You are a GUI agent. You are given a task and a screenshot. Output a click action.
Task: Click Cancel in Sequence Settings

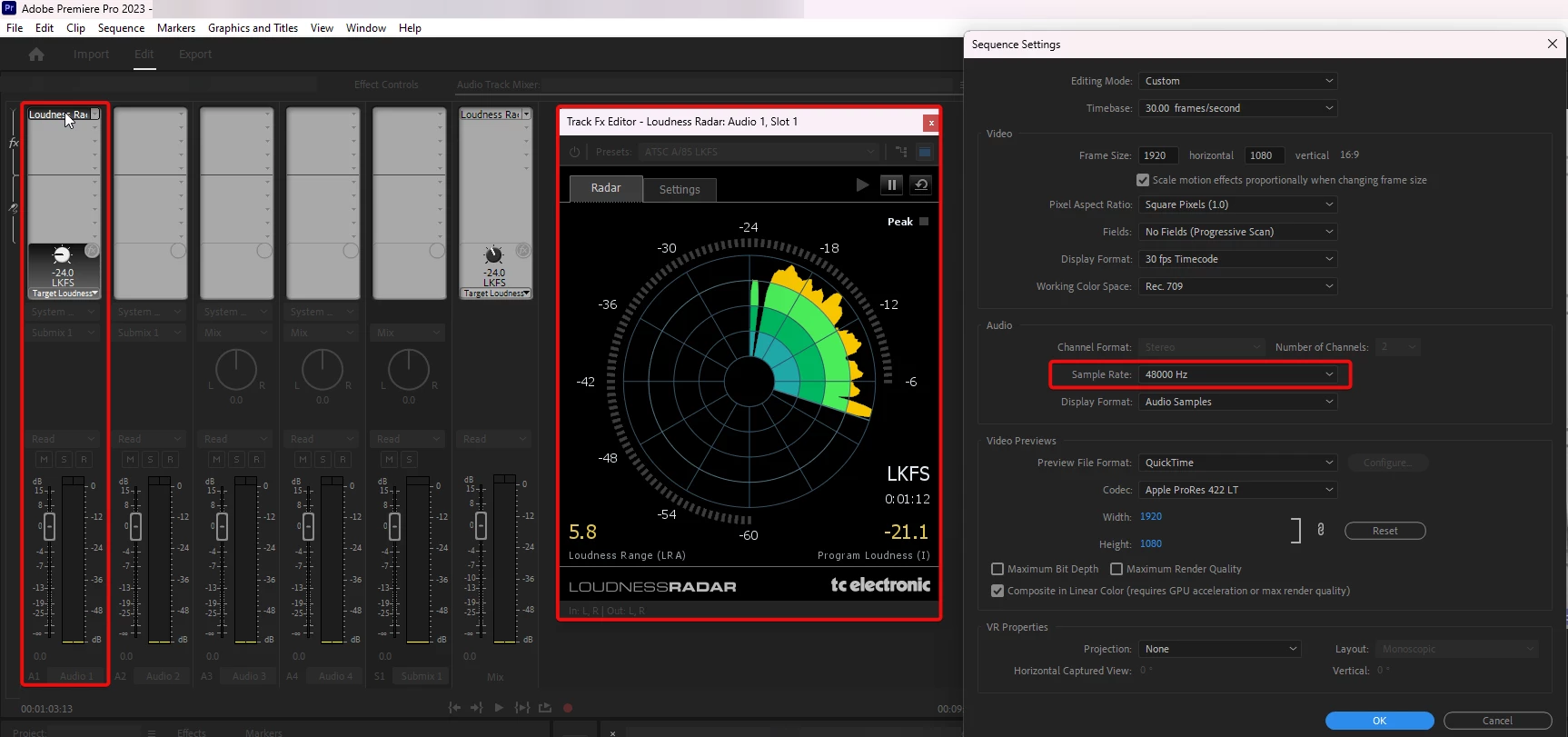click(x=1497, y=721)
